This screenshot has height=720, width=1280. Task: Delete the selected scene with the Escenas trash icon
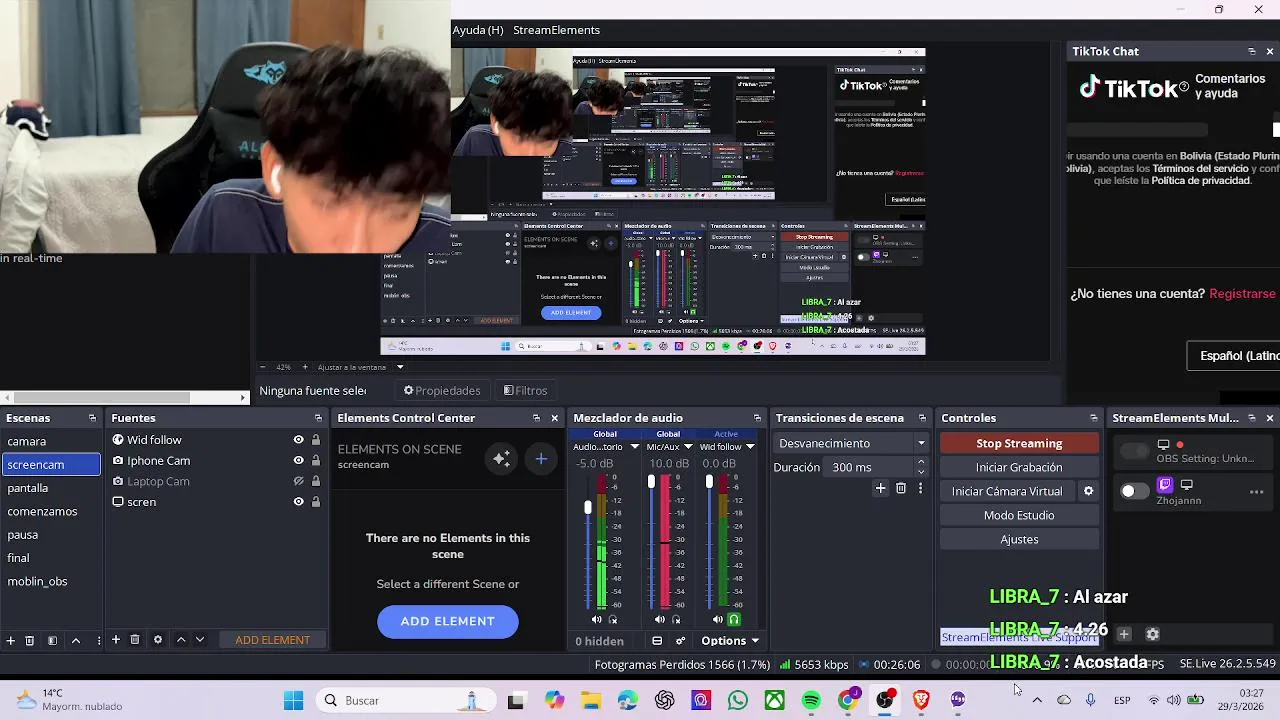click(x=30, y=640)
